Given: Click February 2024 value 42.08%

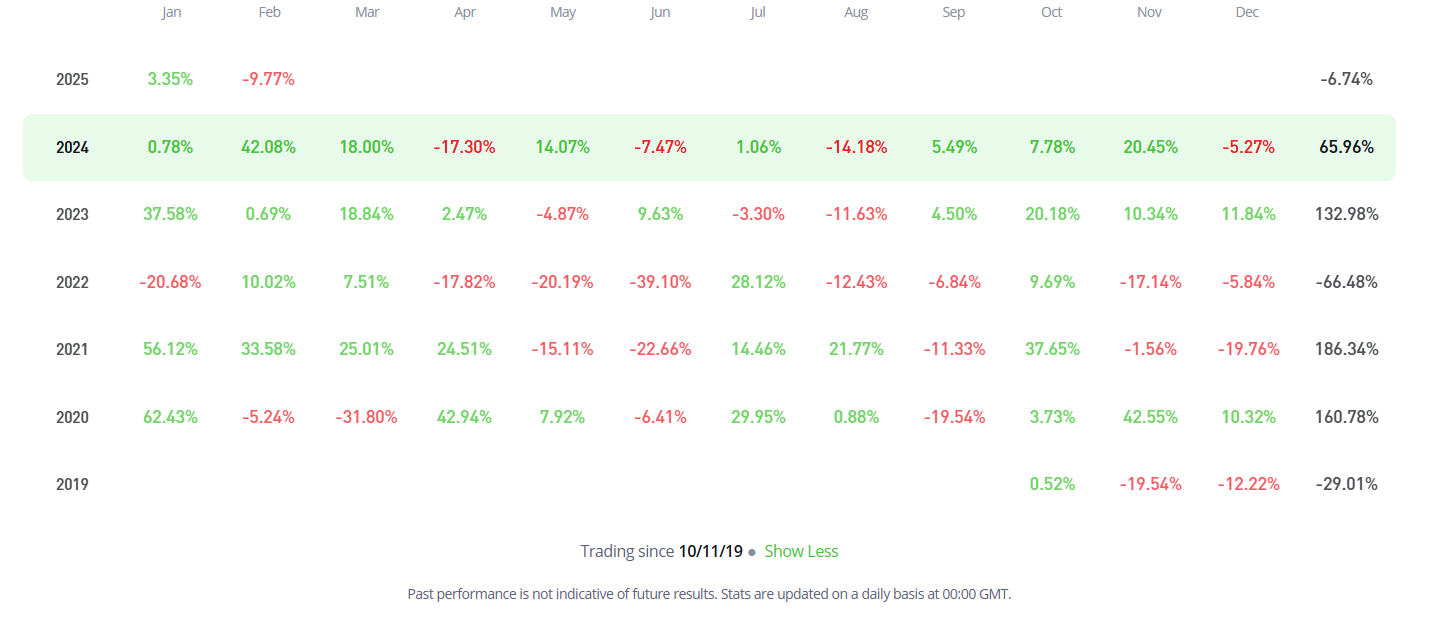Looking at the screenshot, I should (268, 147).
